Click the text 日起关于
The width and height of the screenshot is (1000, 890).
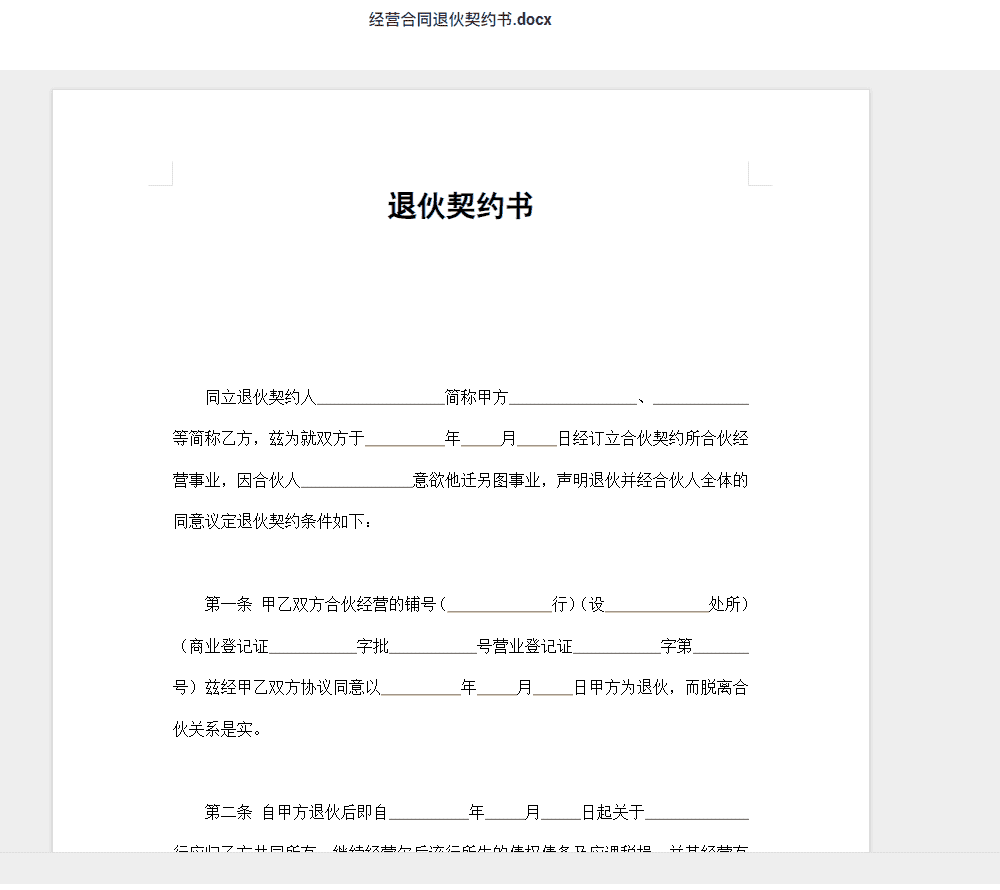(613, 812)
